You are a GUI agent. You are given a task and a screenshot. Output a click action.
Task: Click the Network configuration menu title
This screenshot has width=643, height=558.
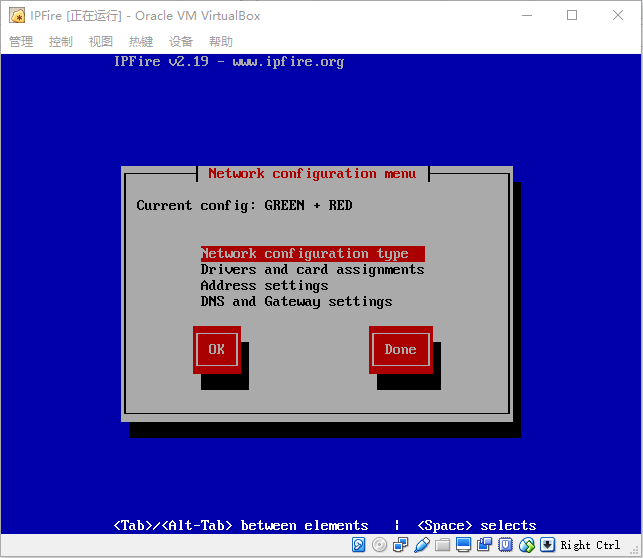click(x=312, y=174)
